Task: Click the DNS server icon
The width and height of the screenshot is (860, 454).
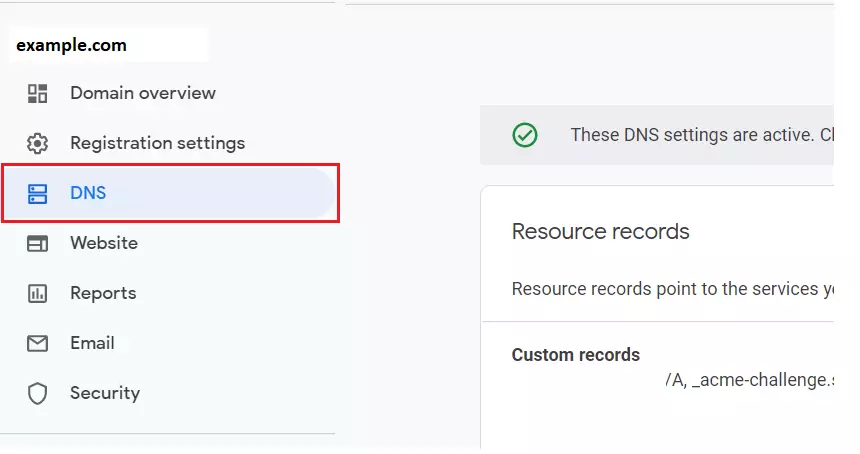Action: click(x=37, y=194)
